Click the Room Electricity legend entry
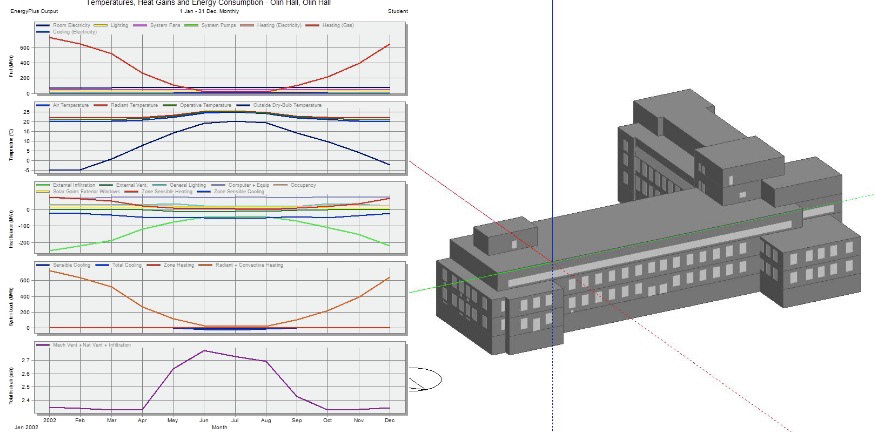Viewport: 875px width, 432px height. [63, 25]
